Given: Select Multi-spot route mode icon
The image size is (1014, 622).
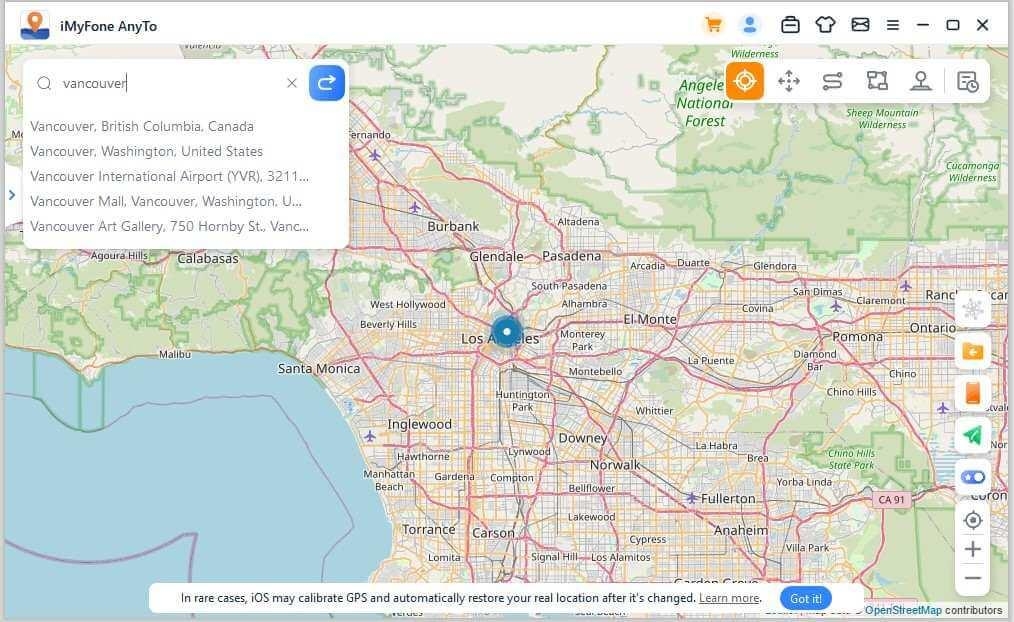Looking at the screenshot, I should [x=877, y=81].
